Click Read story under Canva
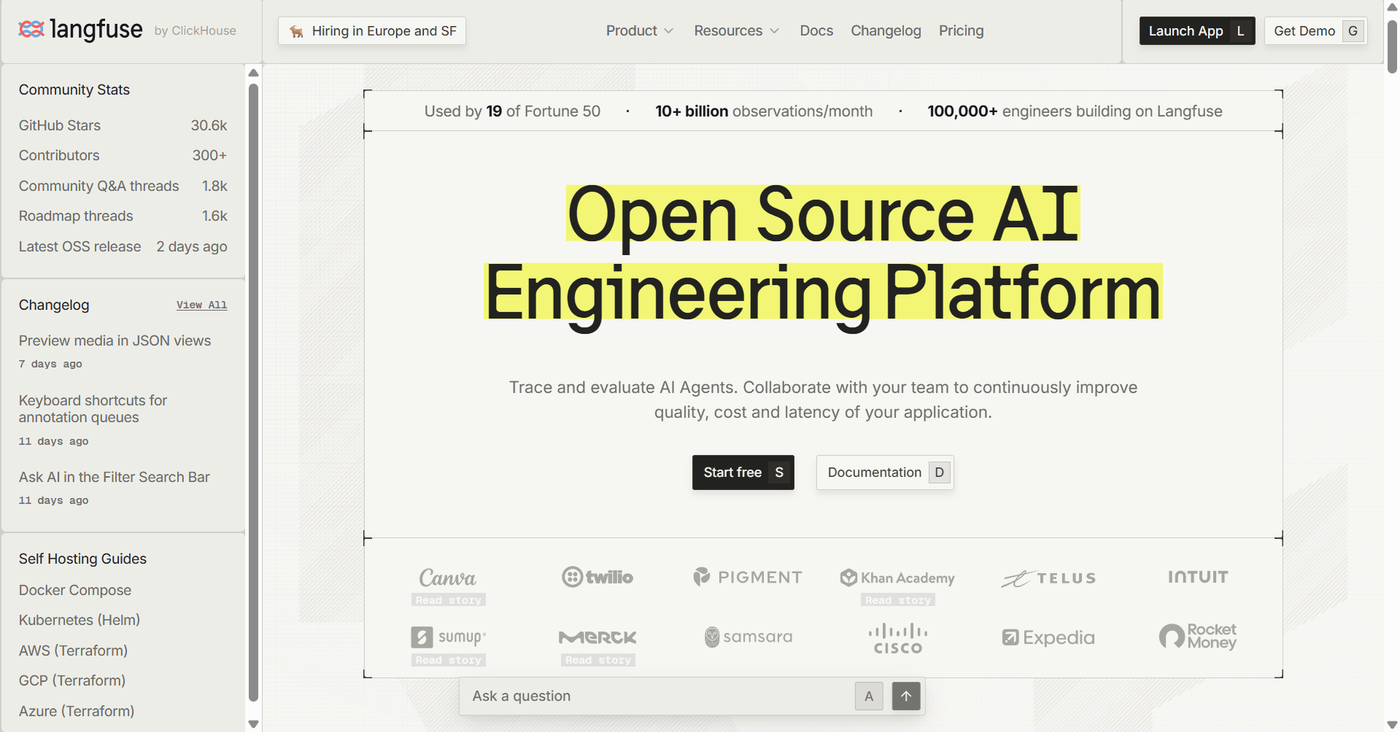This screenshot has height=732, width=1400. tap(449, 600)
